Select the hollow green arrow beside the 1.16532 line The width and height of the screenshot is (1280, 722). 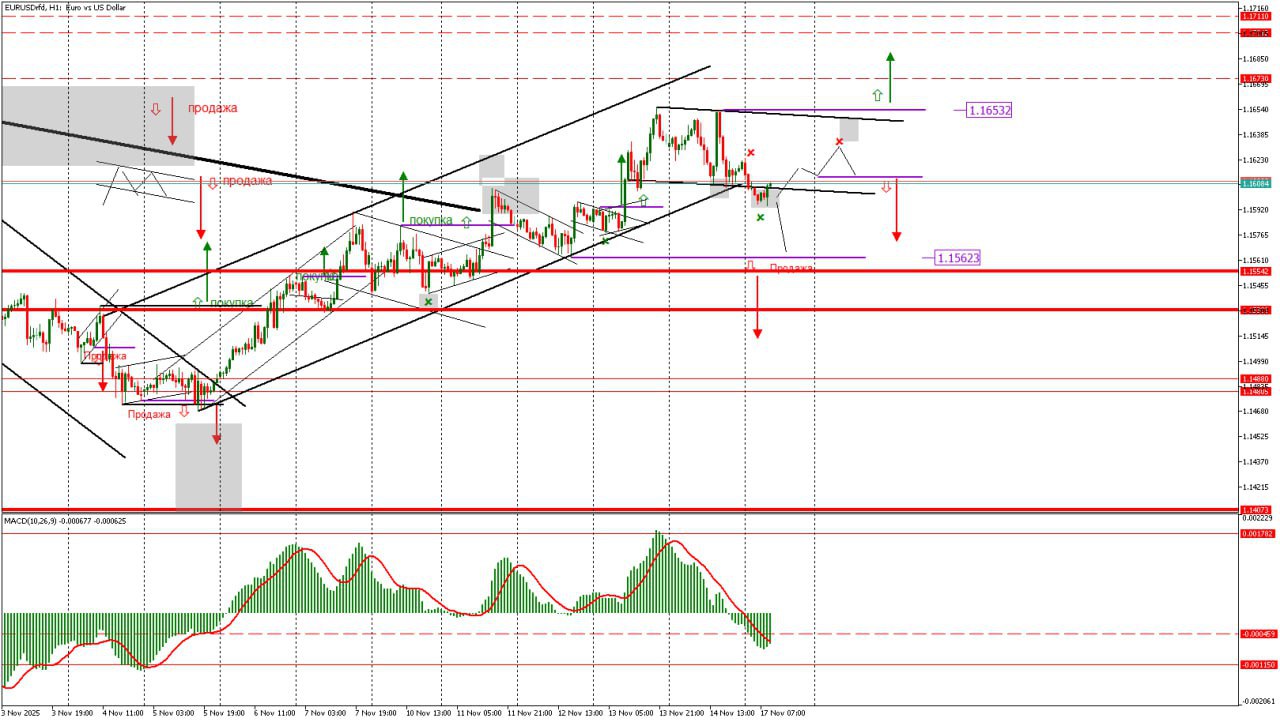click(x=877, y=95)
